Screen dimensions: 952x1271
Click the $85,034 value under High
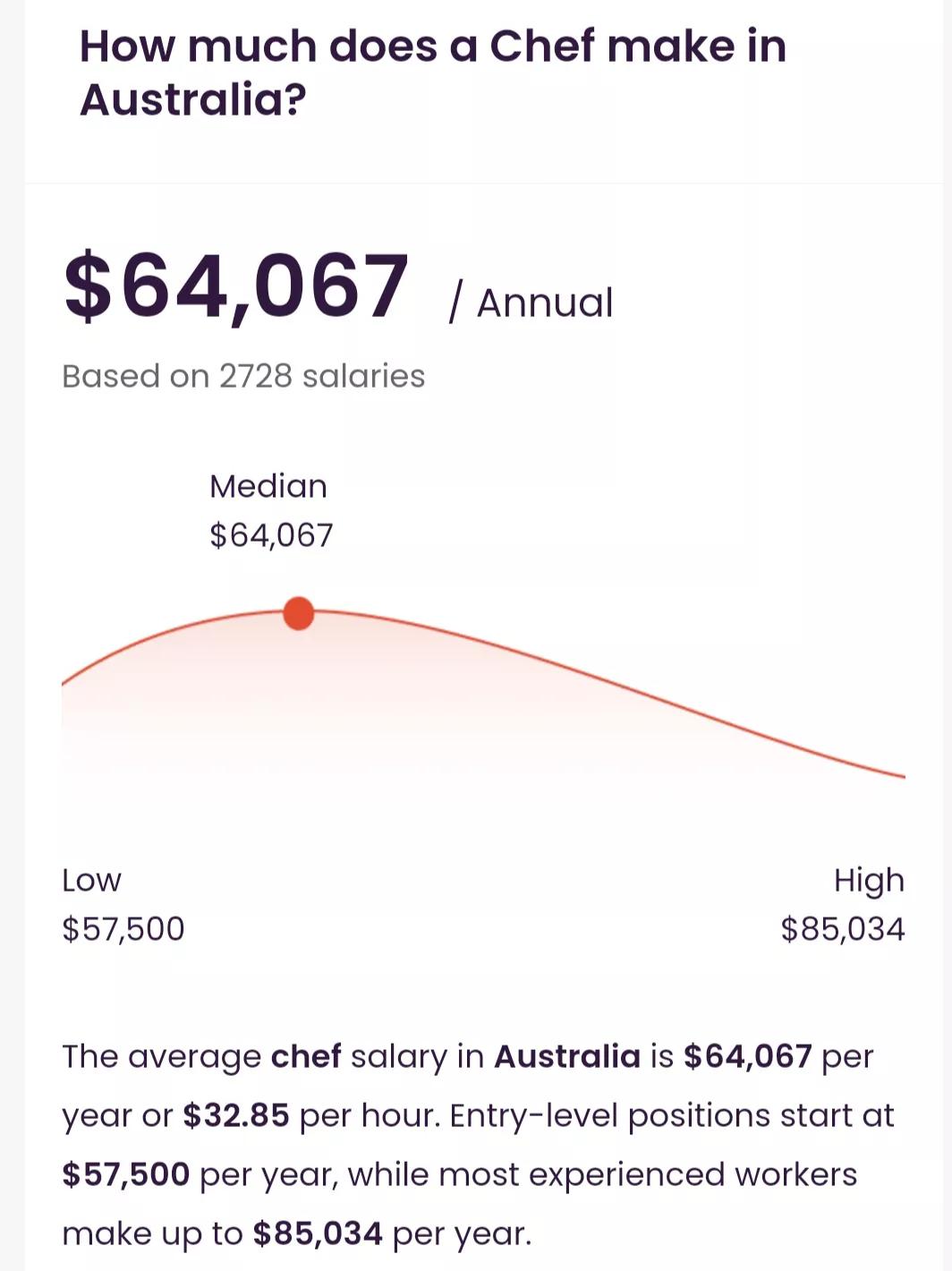coord(843,929)
